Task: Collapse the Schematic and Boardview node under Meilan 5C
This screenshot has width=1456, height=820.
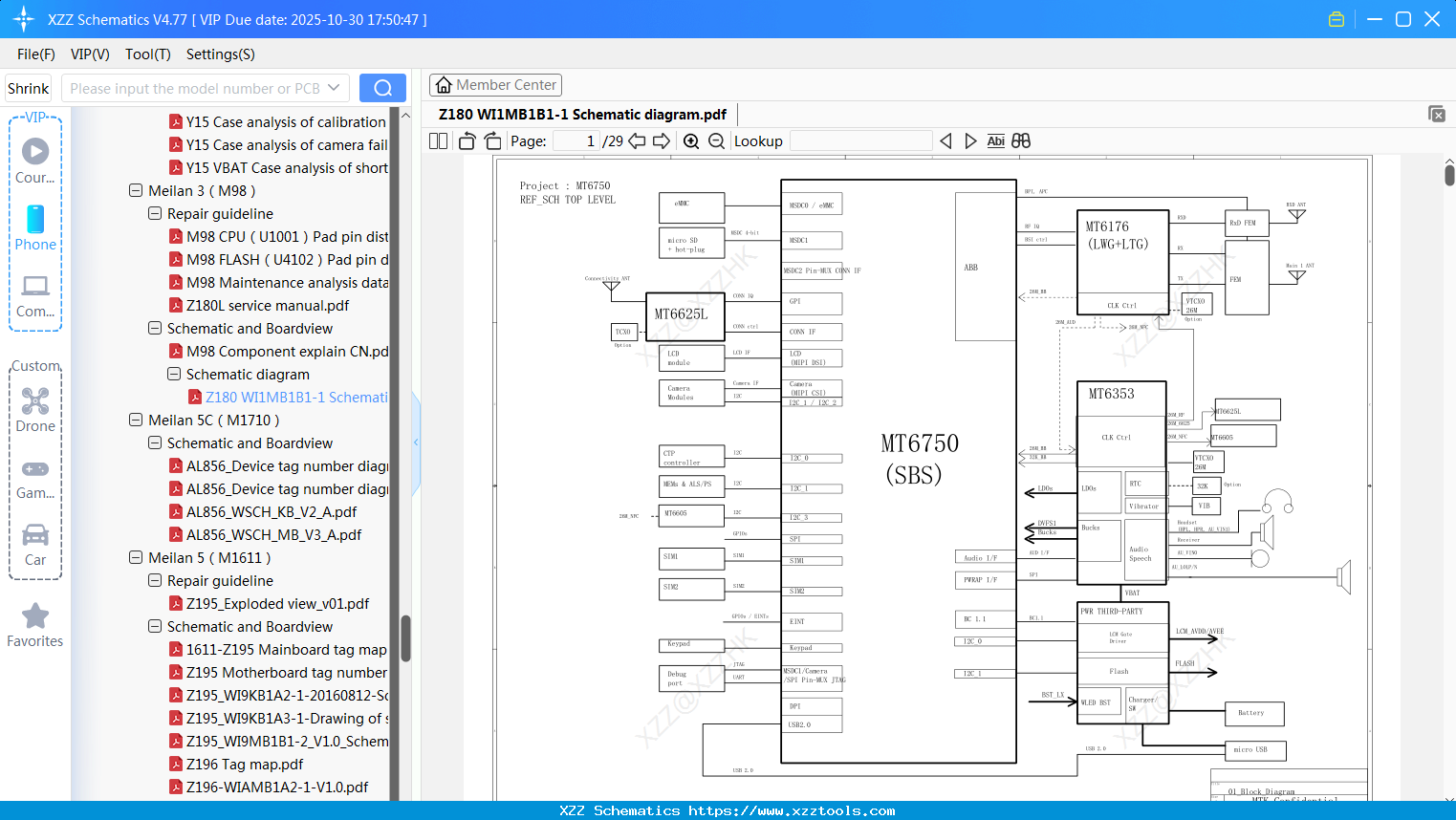Action: (x=154, y=442)
